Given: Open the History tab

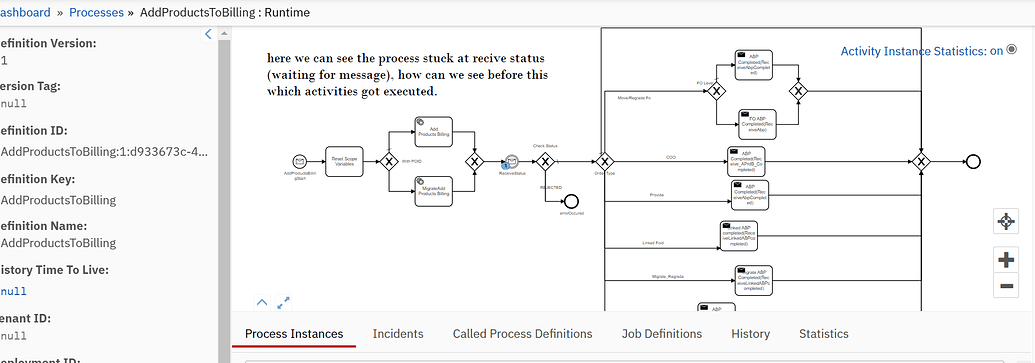Looking at the screenshot, I should 751,333.
